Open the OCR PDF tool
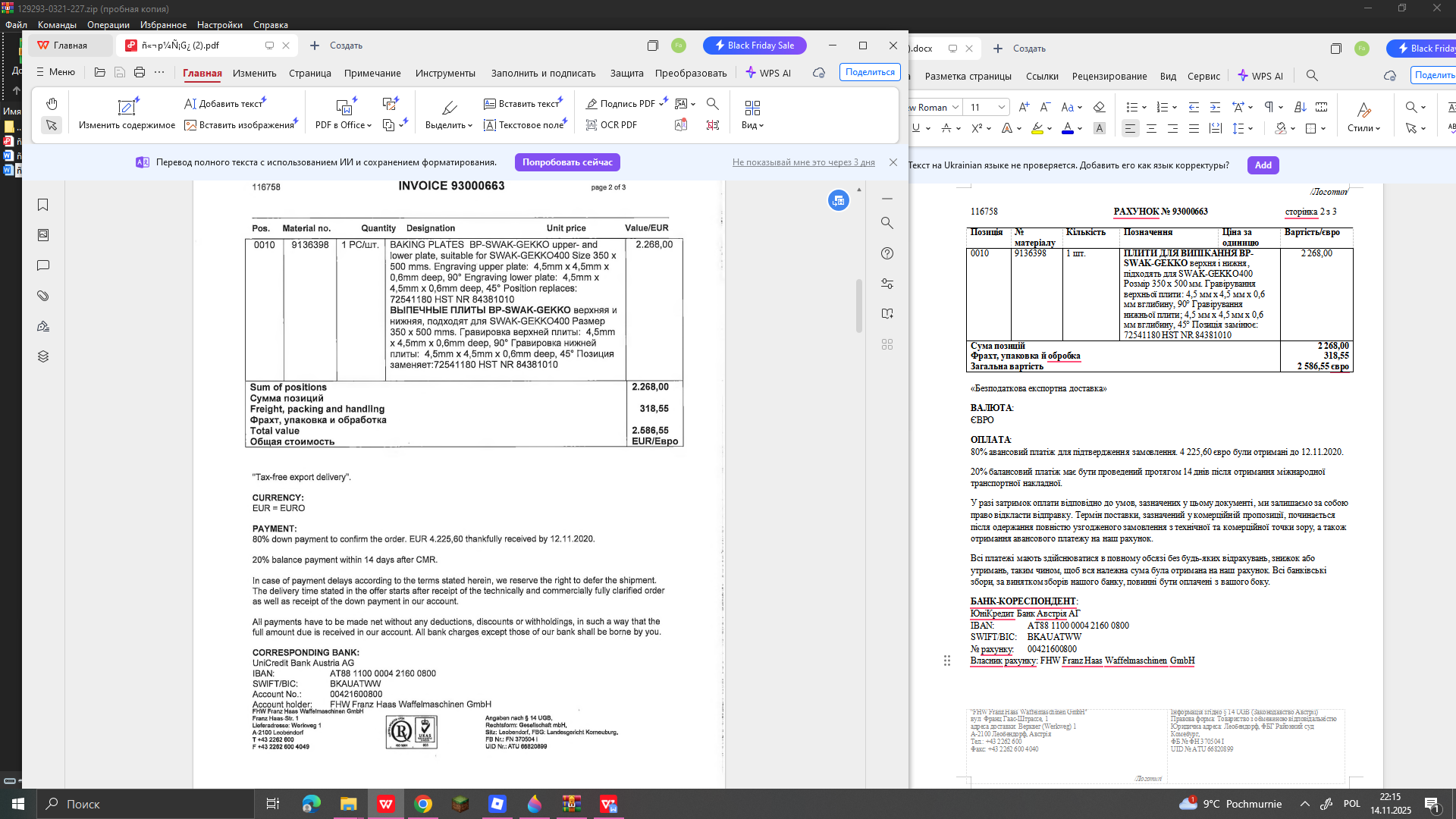The image size is (1456, 819). (x=611, y=125)
